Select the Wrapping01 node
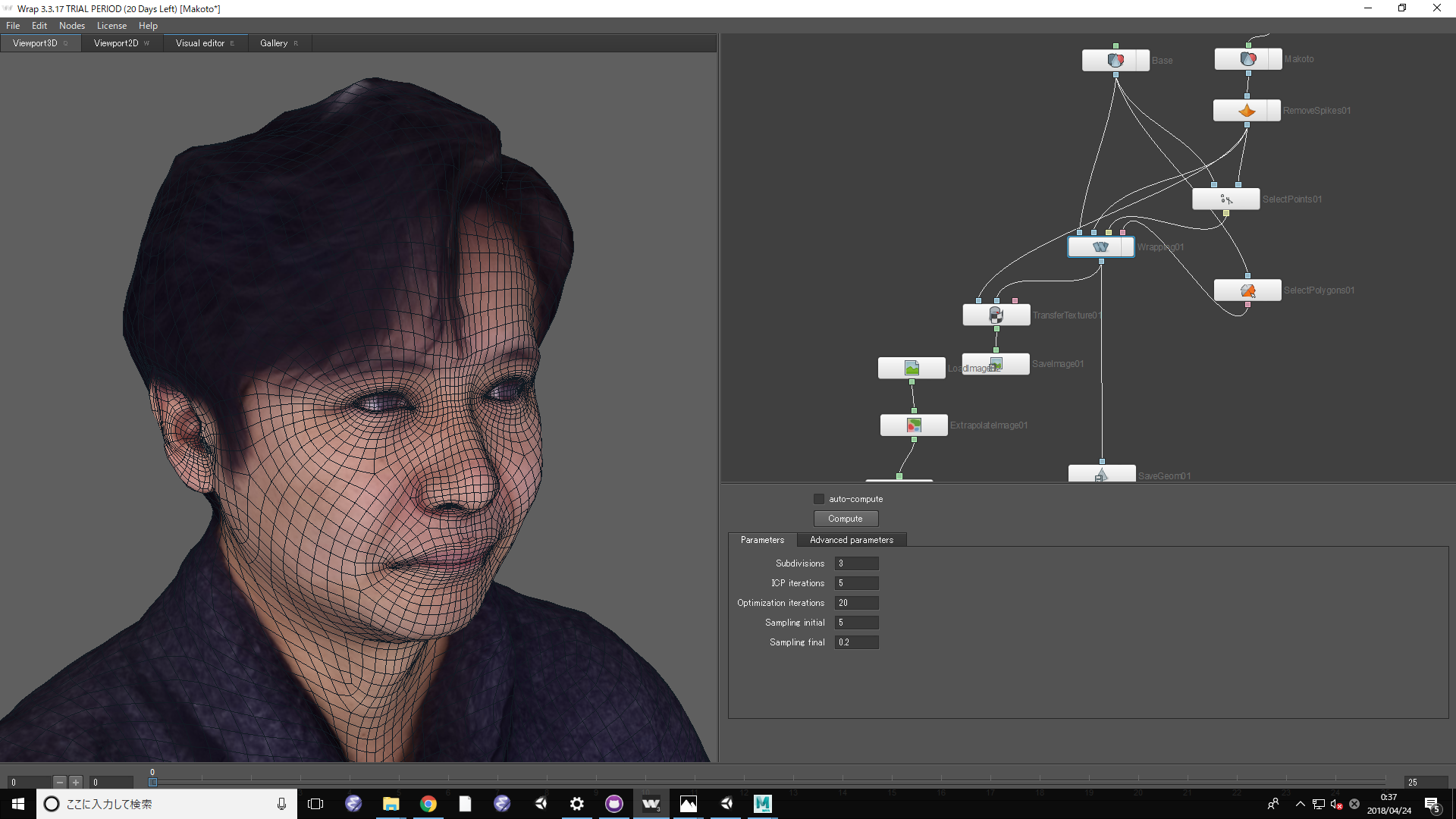Screen dimensions: 1456x819 tap(1100, 247)
